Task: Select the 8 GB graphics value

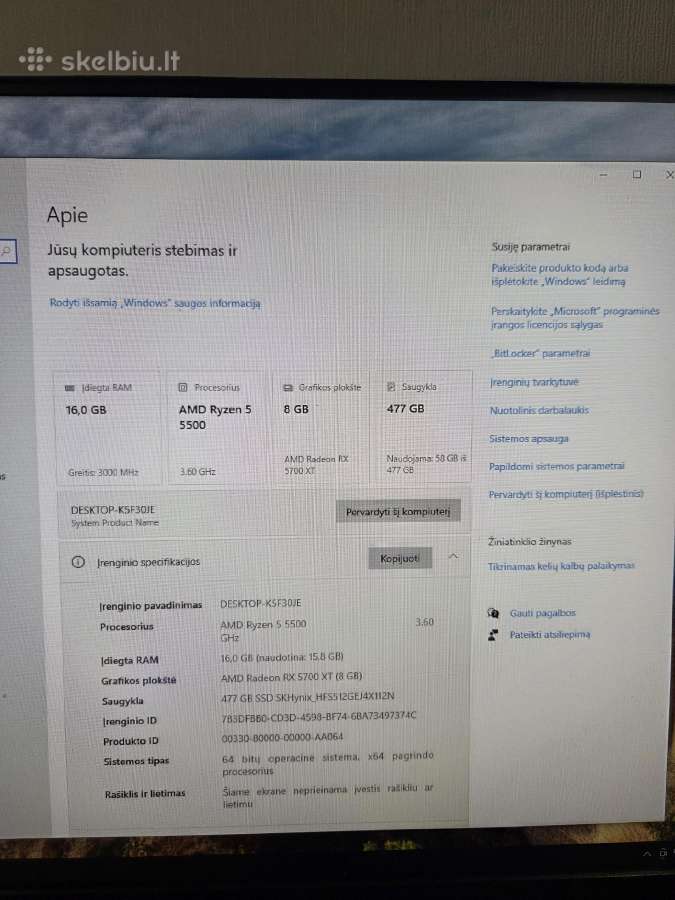Action: coord(296,409)
